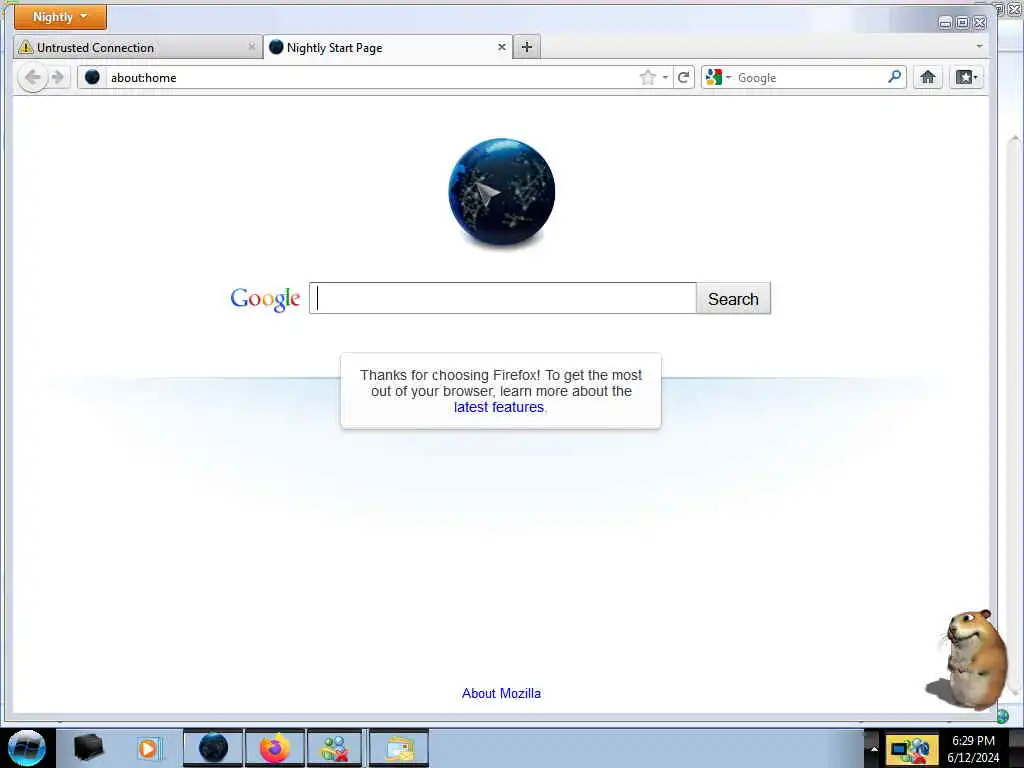Open the black box taskbar app
The width and height of the screenshot is (1024, 768).
[x=88, y=748]
